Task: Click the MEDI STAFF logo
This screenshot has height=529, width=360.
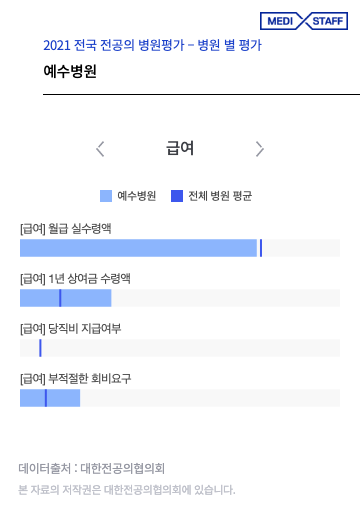Action: click(x=304, y=21)
